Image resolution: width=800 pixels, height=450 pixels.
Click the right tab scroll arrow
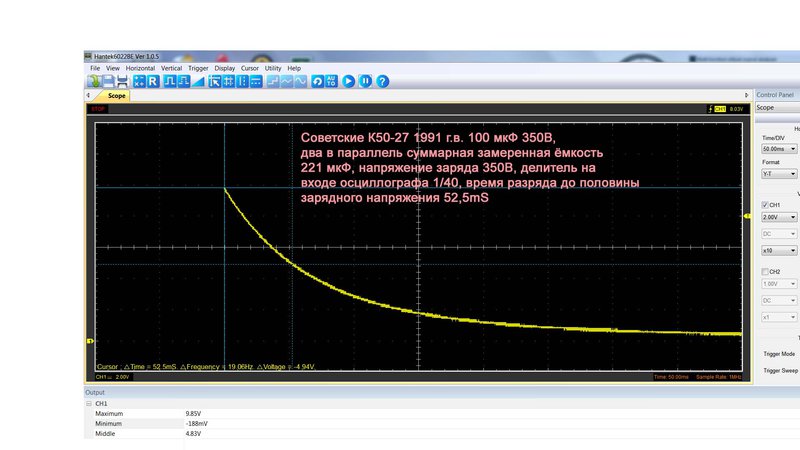[746, 95]
